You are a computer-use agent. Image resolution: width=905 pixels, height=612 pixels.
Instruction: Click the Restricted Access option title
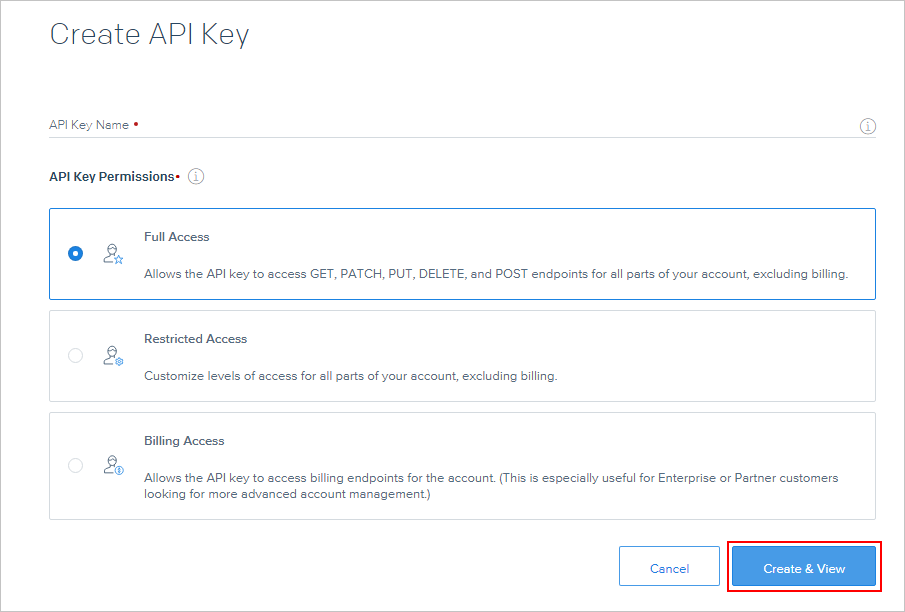195,339
